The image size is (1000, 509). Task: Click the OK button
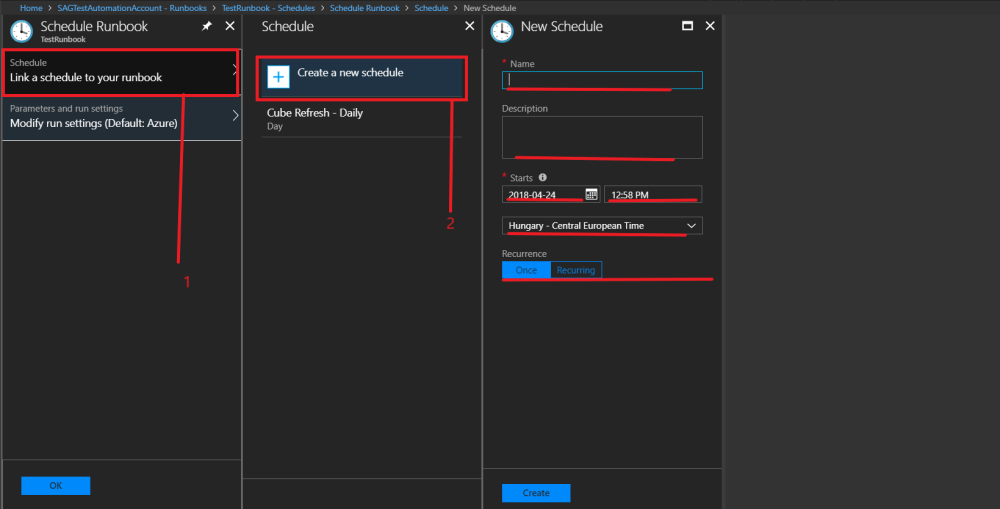55,485
